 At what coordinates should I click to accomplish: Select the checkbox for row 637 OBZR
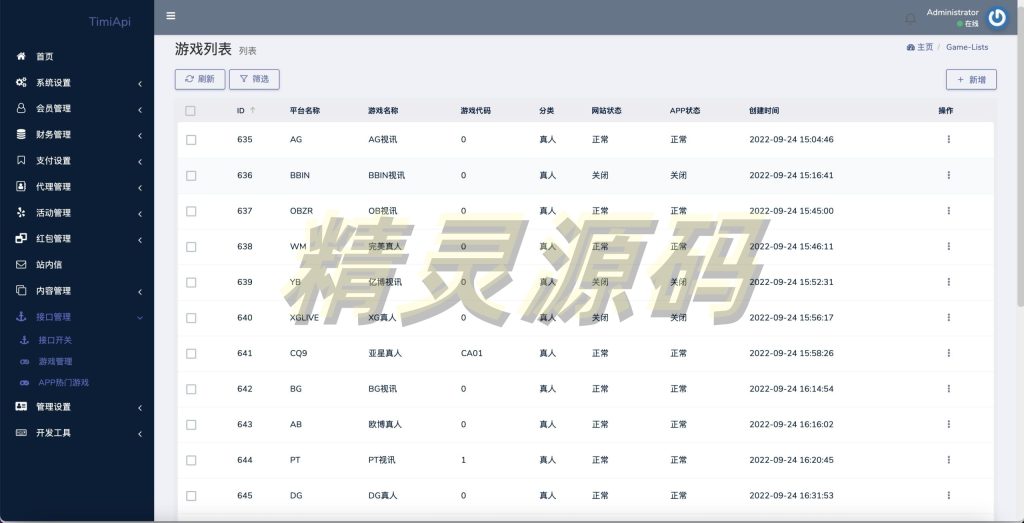(191, 211)
